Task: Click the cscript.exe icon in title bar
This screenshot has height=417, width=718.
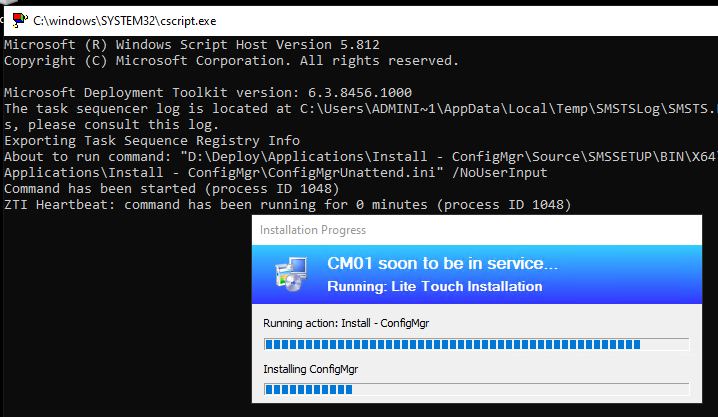Action: [x=18, y=19]
